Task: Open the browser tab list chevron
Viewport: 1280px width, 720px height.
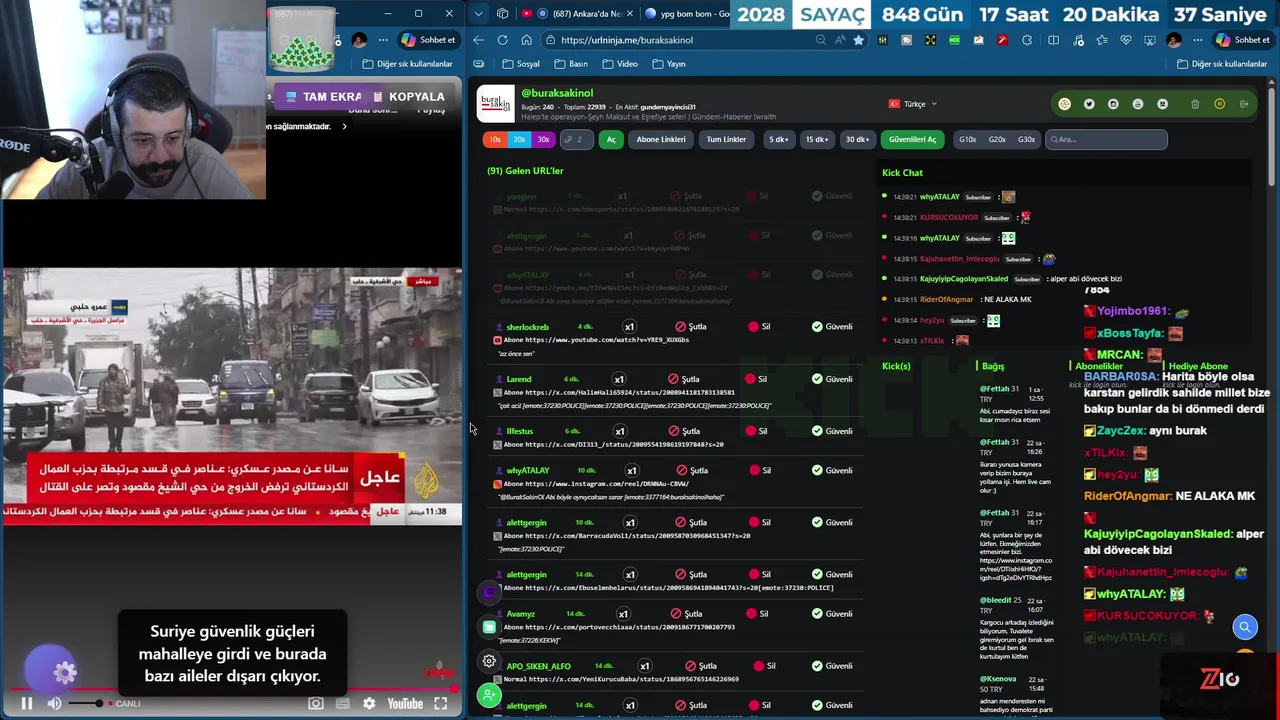Action: (479, 14)
